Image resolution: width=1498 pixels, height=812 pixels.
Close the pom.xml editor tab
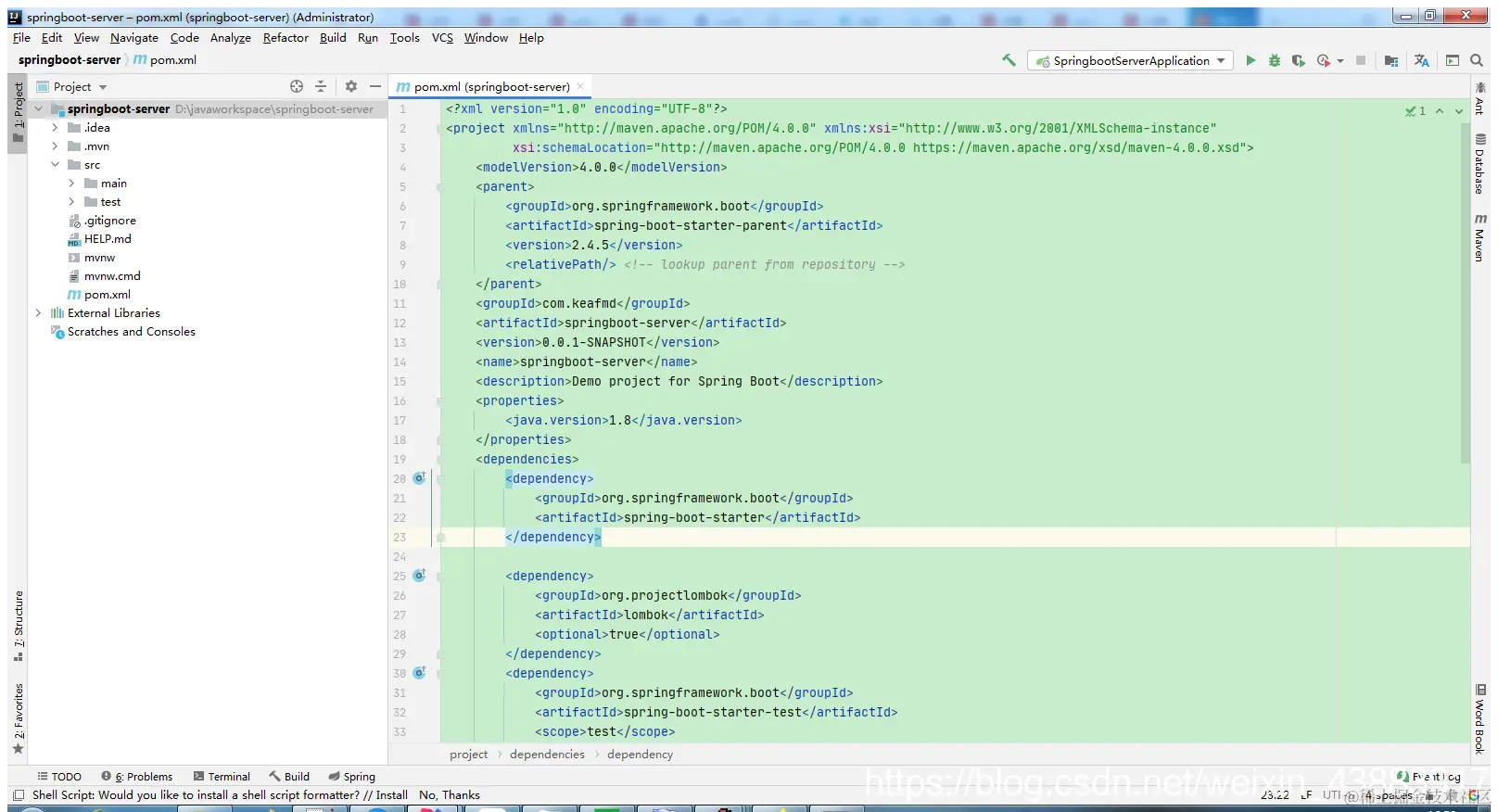[580, 86]
